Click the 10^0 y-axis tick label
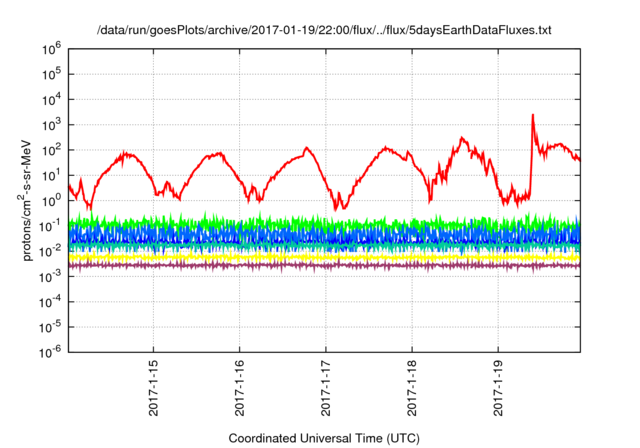The image size is (640, 448). pos(51,200)
